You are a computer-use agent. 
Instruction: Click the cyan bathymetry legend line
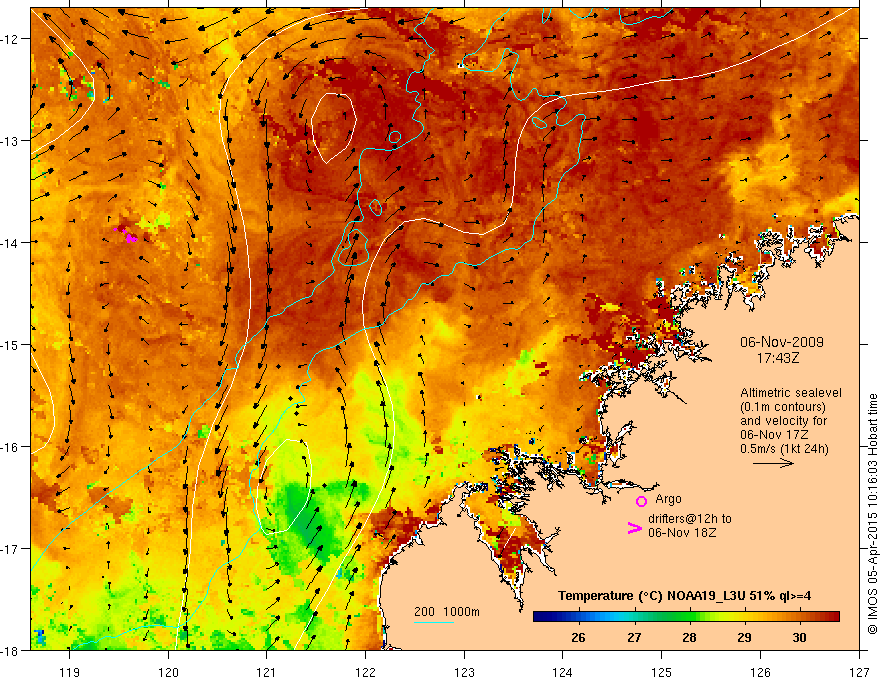pos(434,622)
